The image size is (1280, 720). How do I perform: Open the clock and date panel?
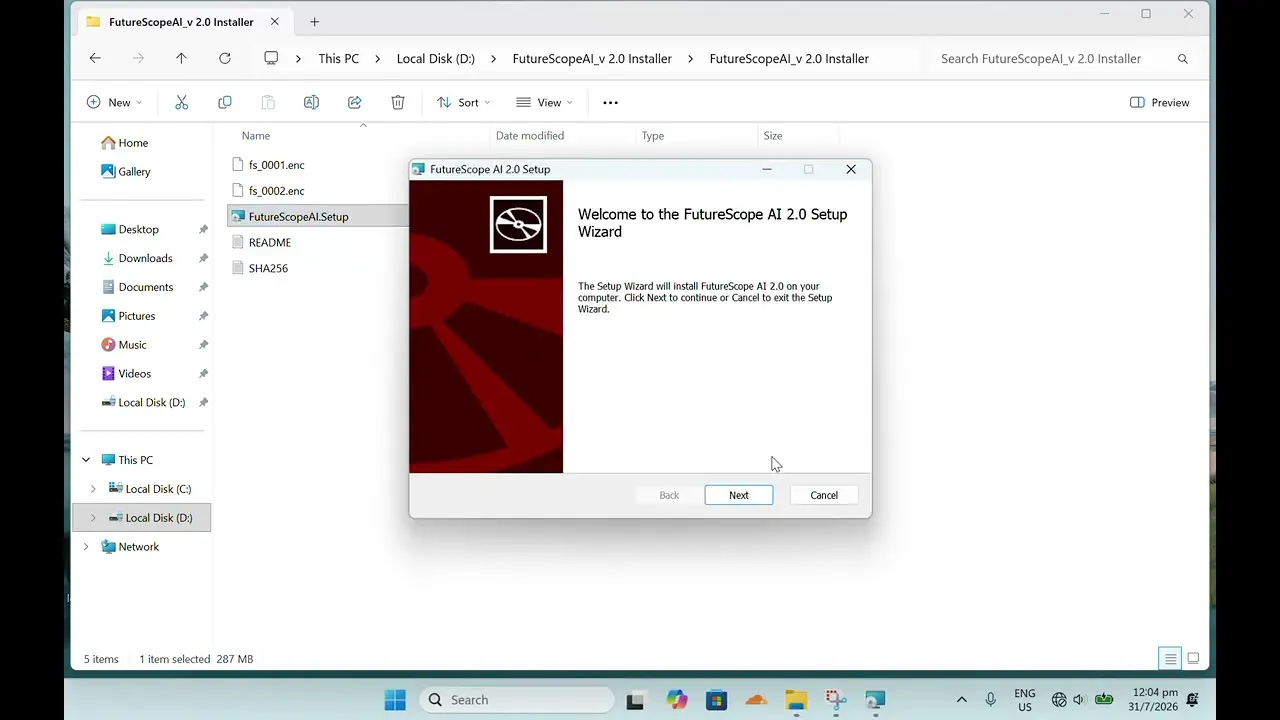pos(1155,699)
